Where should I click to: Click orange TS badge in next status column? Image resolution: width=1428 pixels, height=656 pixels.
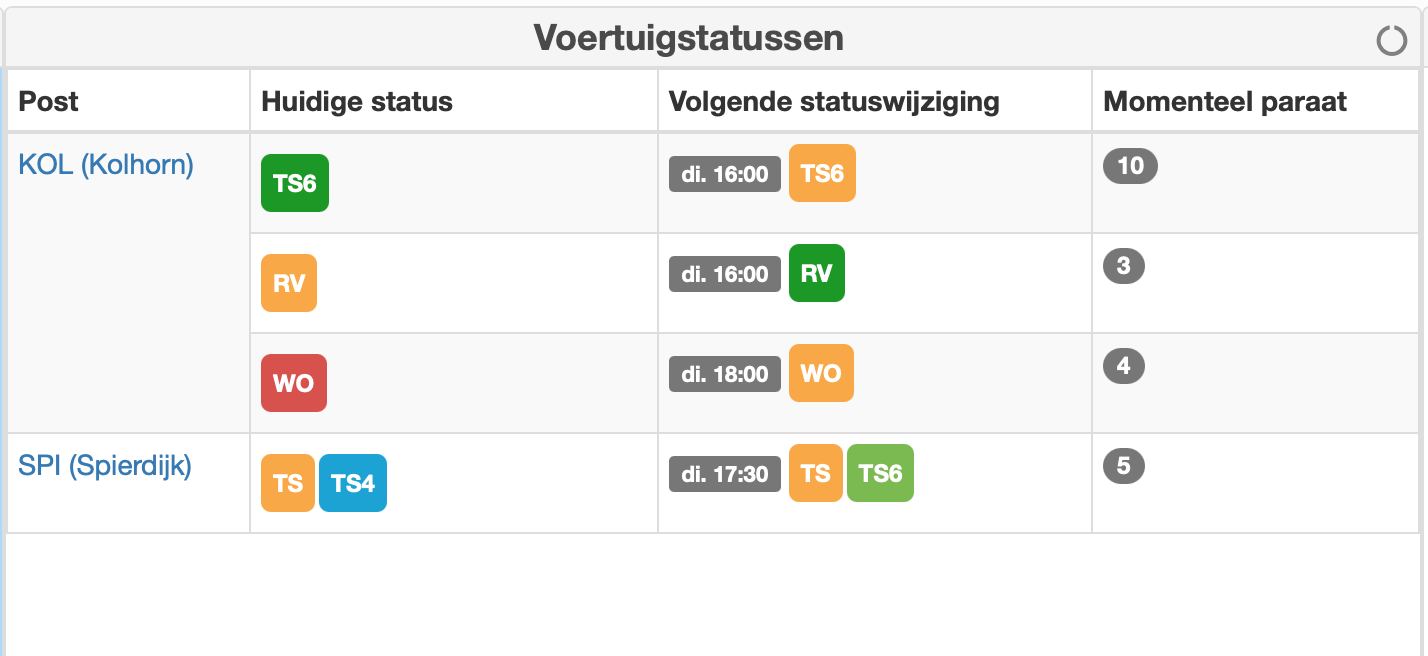[x=816, y=473]
